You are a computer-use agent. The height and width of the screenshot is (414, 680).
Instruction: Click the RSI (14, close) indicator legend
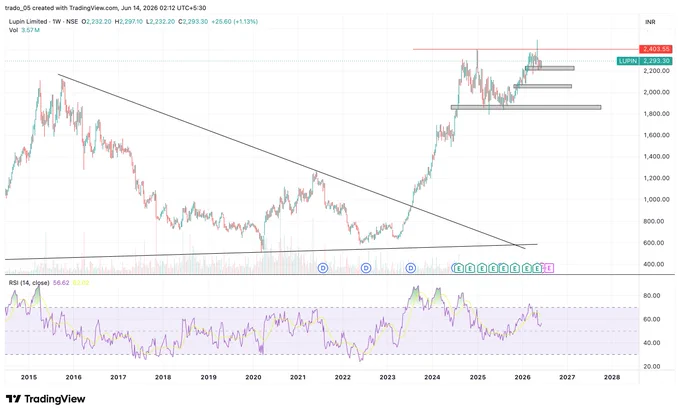tap(29, 283)
